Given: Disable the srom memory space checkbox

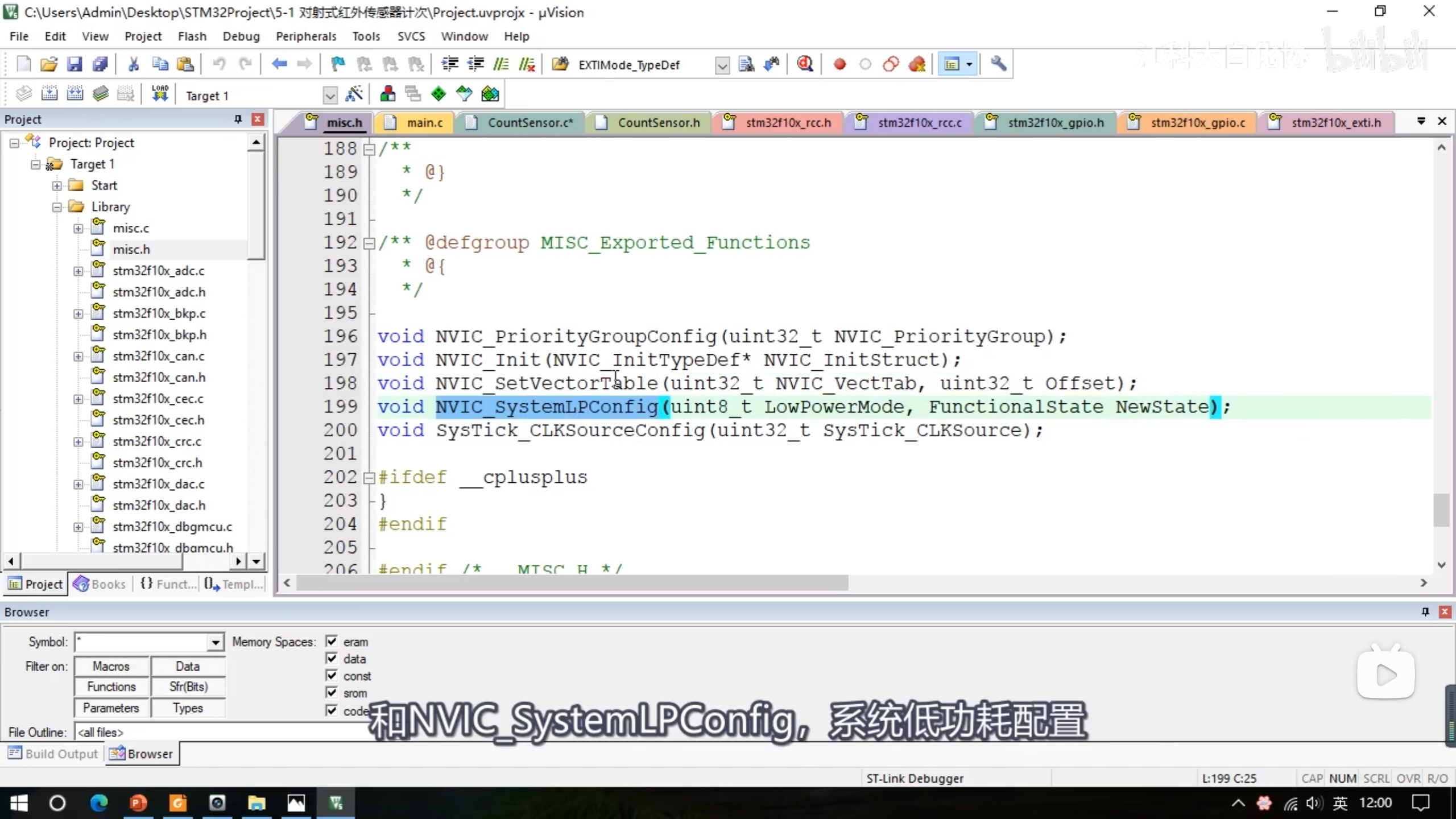Looking at the screenshot, I should 332,693.
